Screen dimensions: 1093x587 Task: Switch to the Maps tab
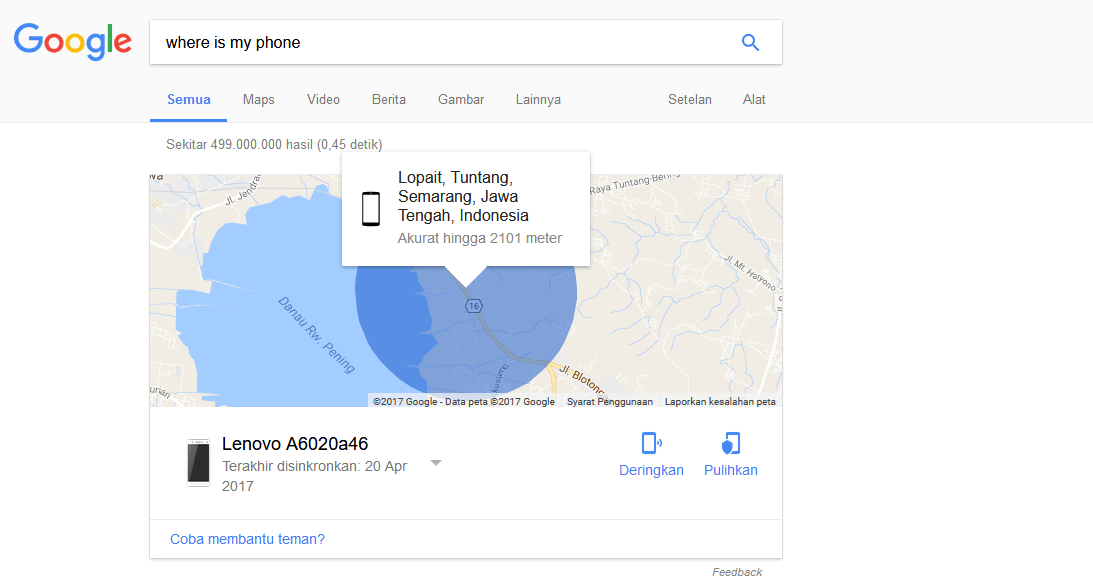coord(259,100)
